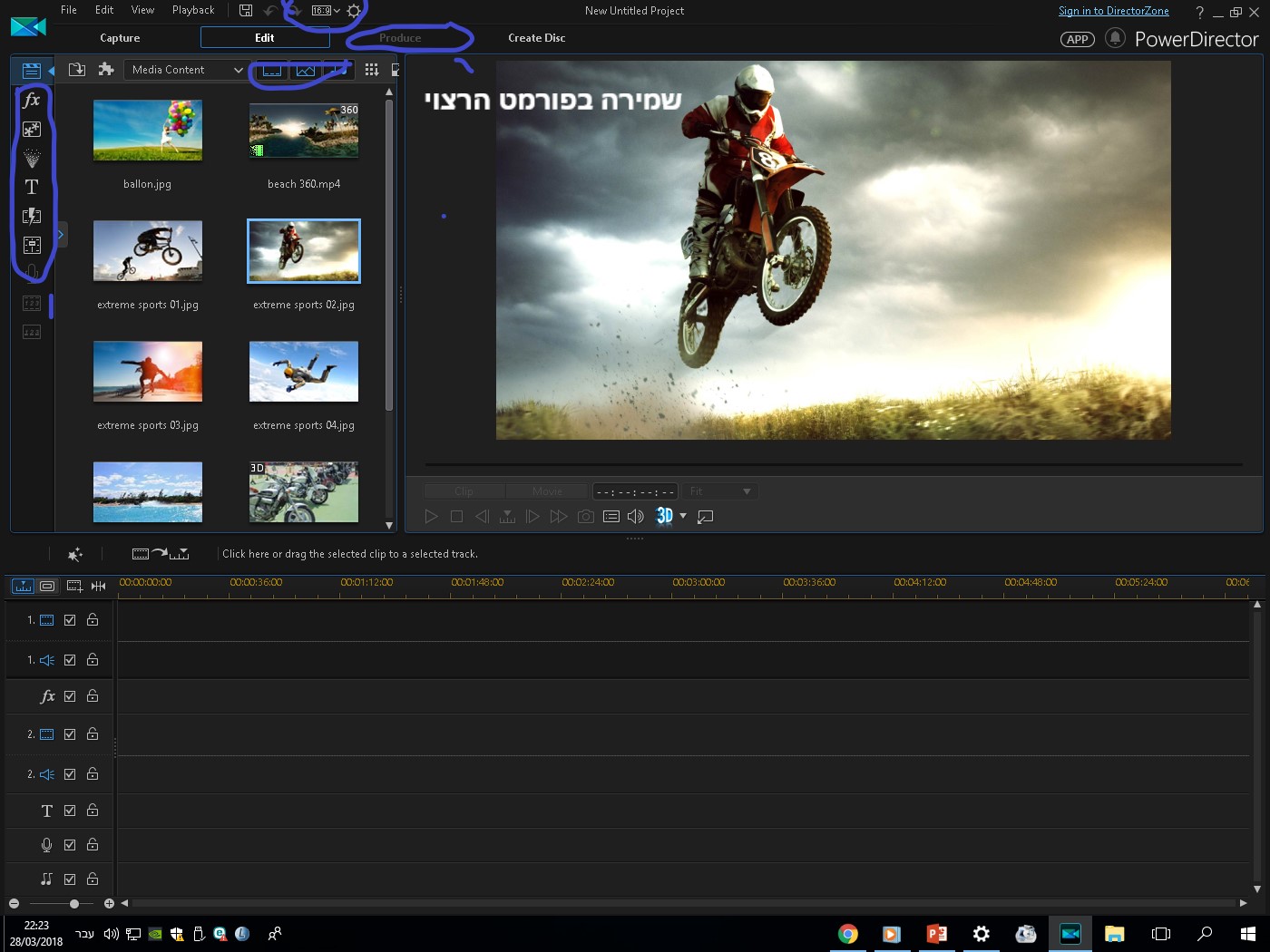This screenshot has height=952, width=1270.
Task: Open the Transition Room
Action: point(32,216)
